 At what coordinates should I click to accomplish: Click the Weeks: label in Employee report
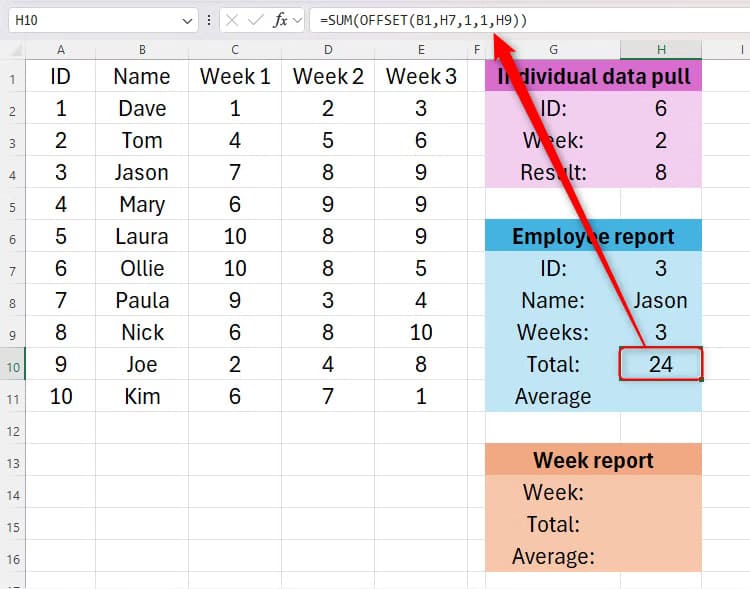point(553,332)
